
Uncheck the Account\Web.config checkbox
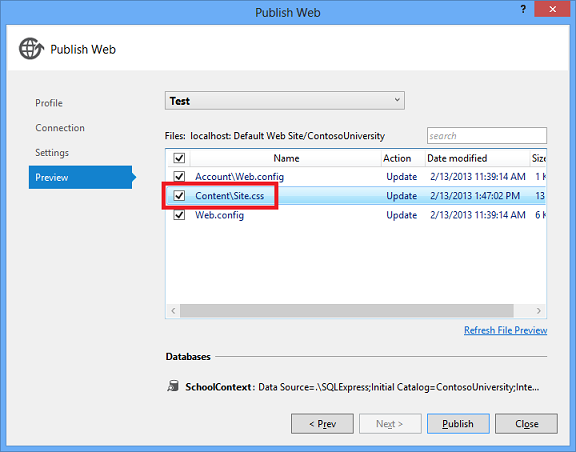click(179, 176)
